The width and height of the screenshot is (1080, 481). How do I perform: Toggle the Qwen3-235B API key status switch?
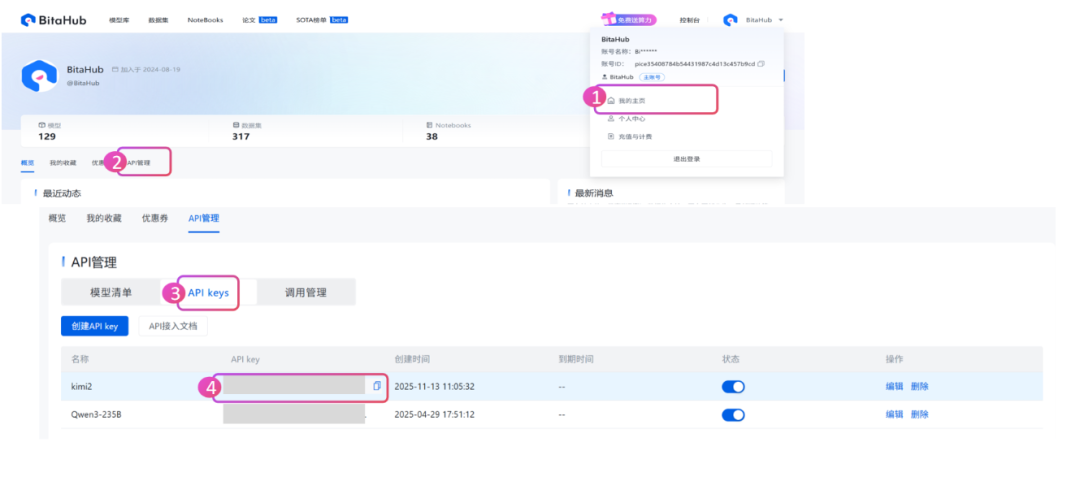(733, 415)
